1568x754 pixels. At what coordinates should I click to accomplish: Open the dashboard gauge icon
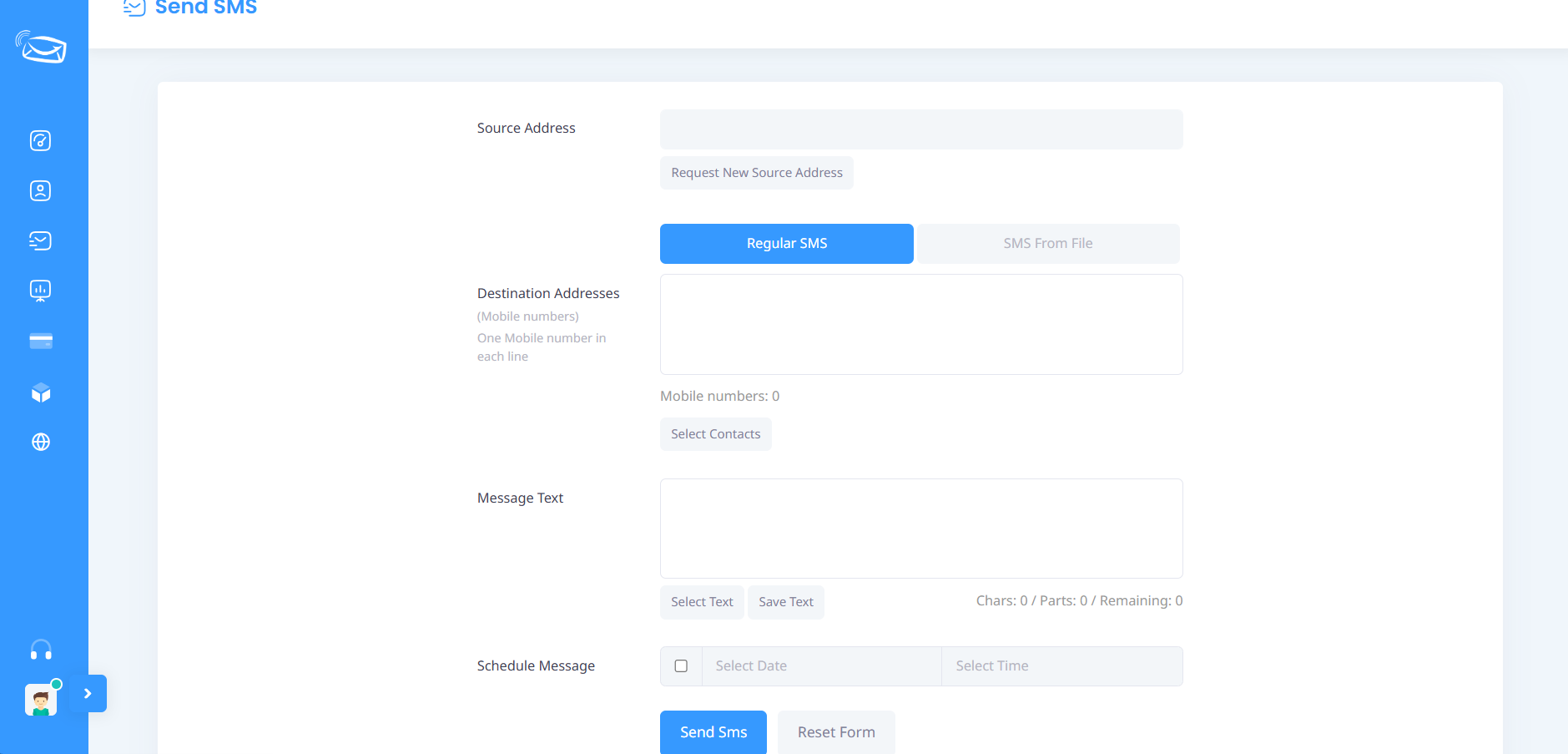[41, 140]
